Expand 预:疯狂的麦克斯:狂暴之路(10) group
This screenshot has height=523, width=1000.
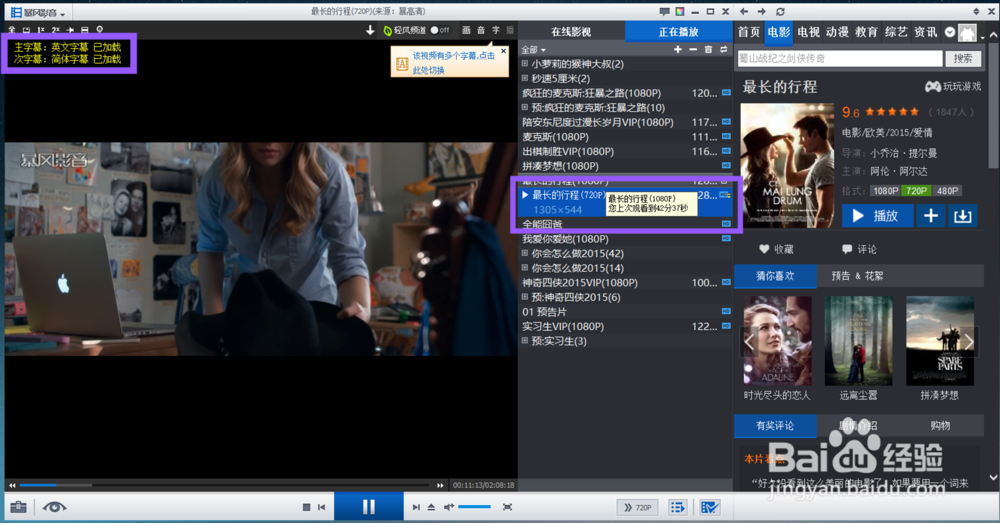(525, 108)
